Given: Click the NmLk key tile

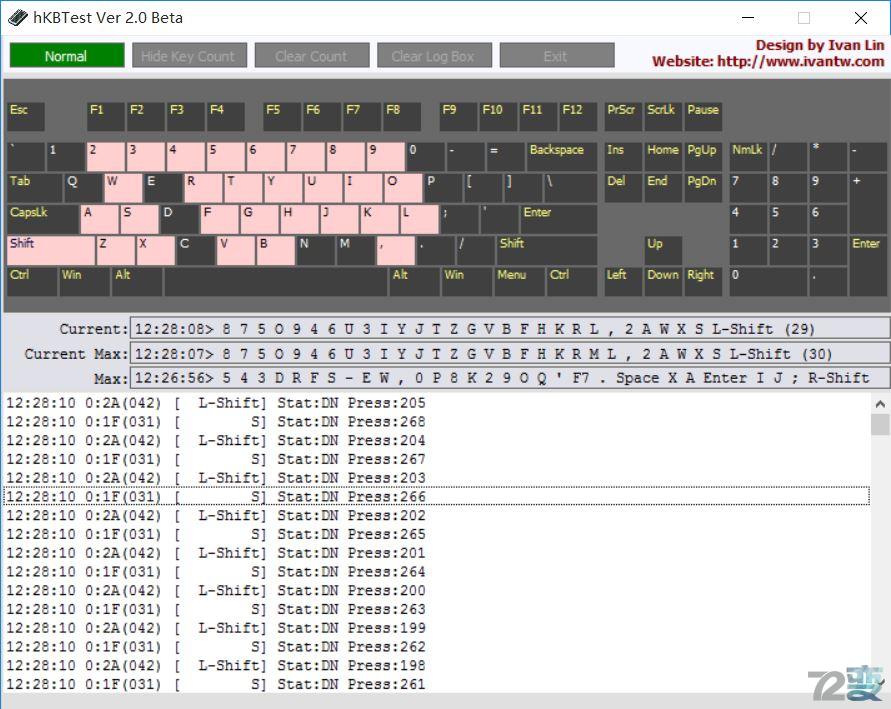Looking at the screenshot, I should [748, 157].
